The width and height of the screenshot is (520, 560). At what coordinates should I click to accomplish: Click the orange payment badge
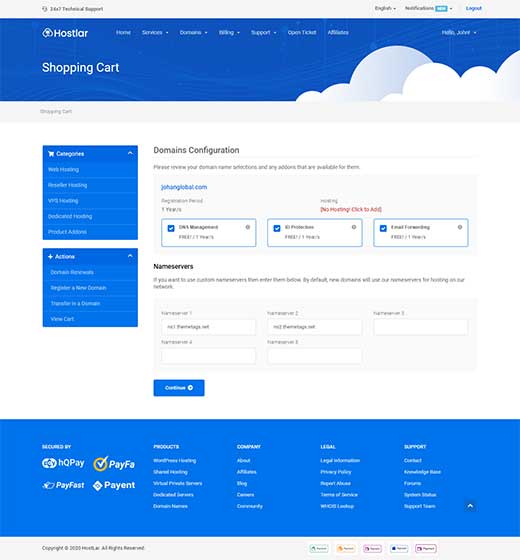346,548
